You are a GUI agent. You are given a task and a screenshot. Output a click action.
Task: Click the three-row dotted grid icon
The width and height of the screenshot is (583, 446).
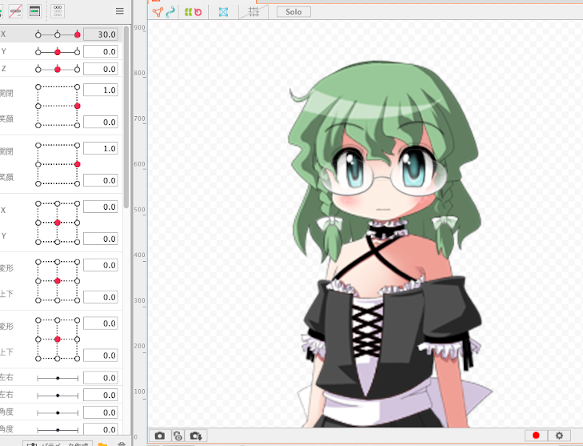point(58,11)
